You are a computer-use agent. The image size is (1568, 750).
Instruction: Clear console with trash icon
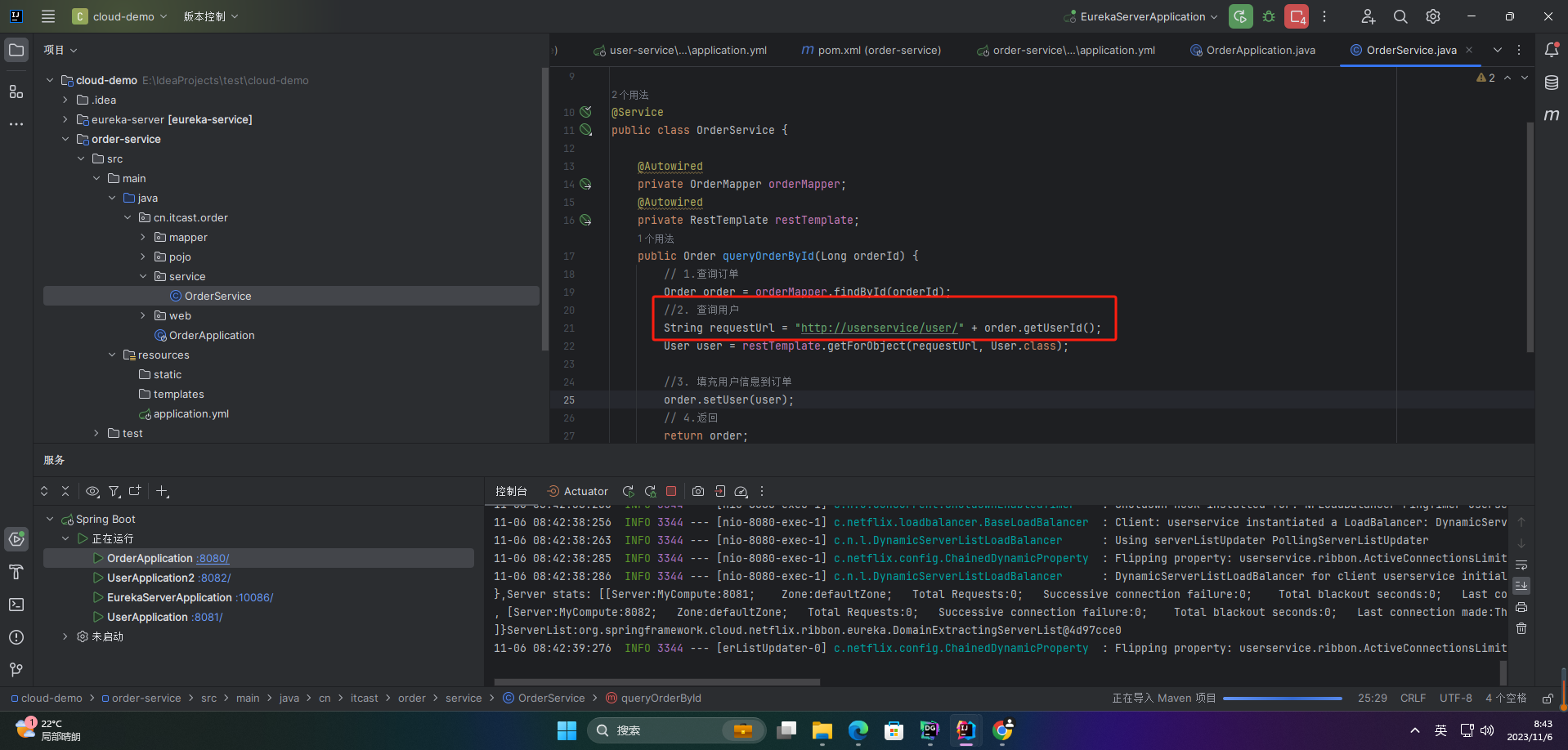point(1521,628)
